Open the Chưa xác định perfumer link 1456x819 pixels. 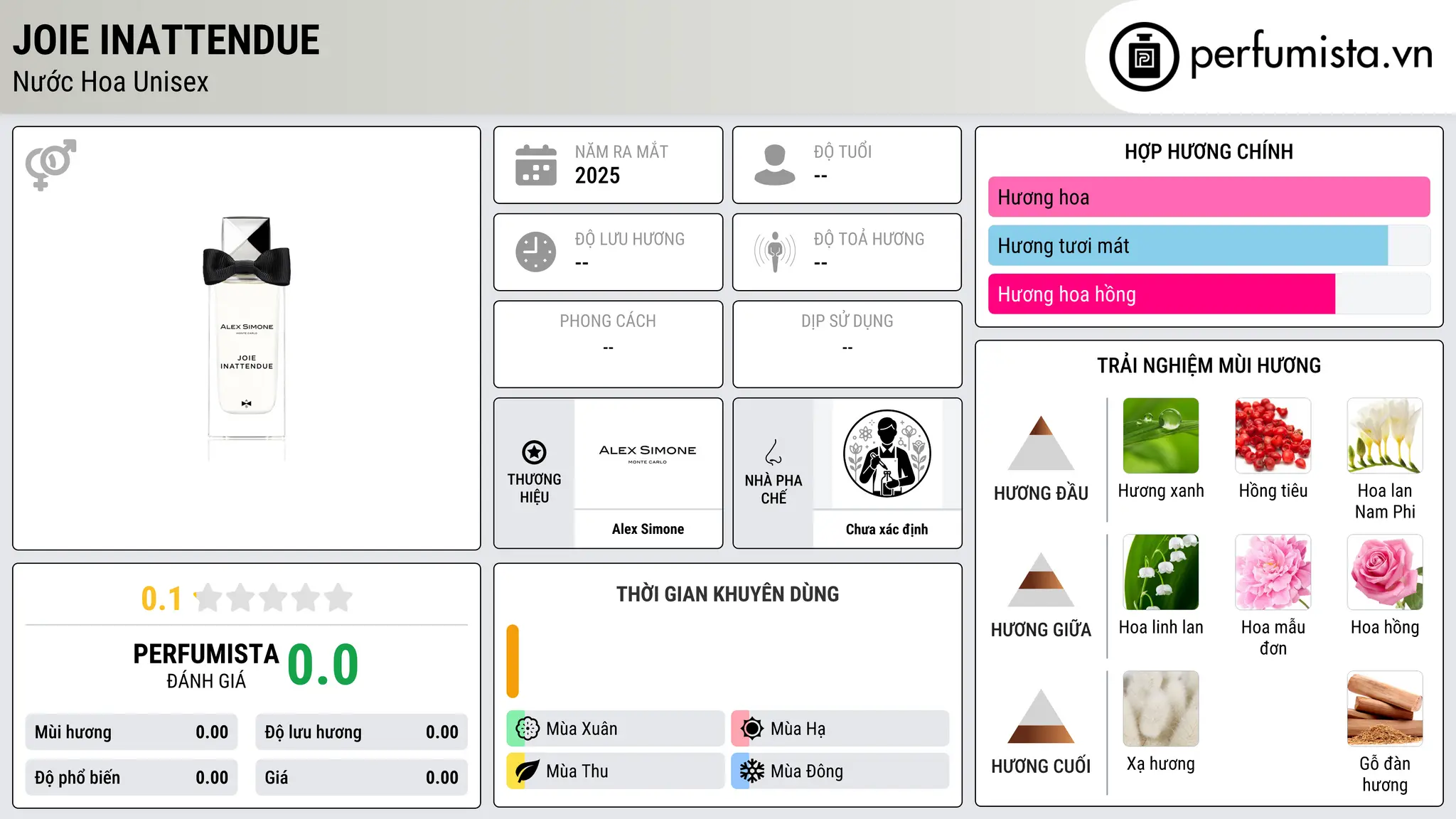(887, 529)
